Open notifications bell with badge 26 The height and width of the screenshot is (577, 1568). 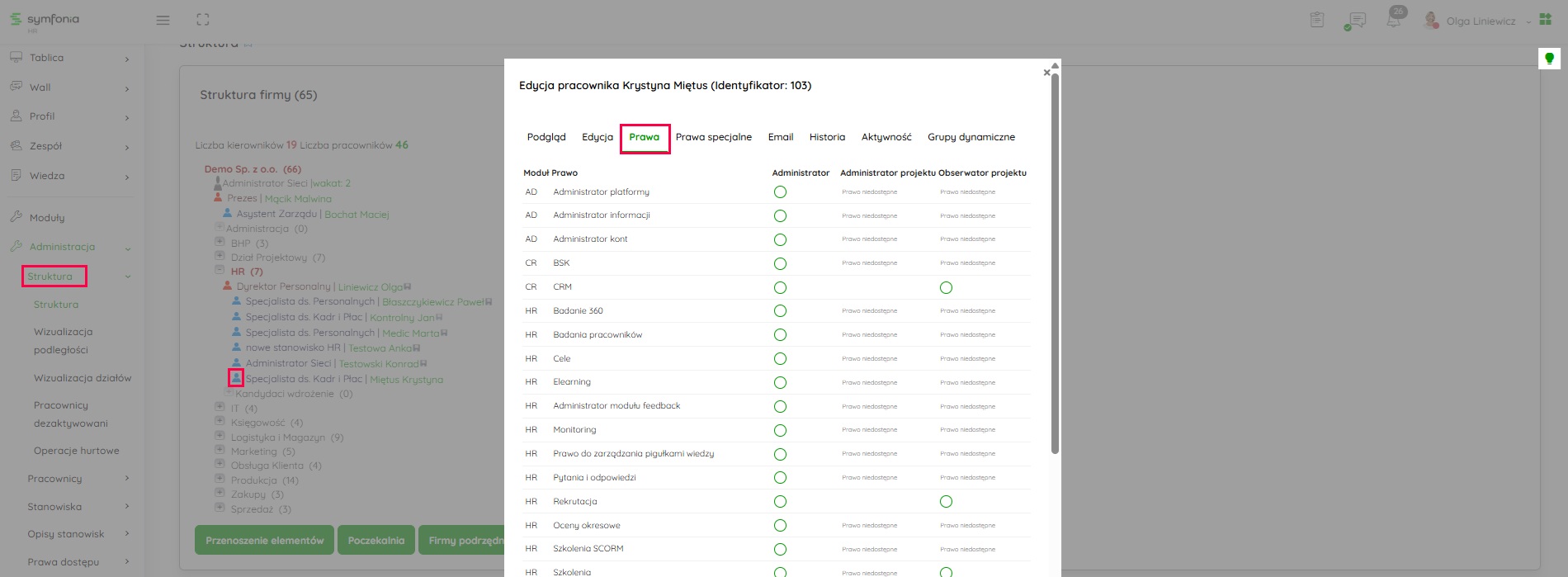(x=1394, y=20)
